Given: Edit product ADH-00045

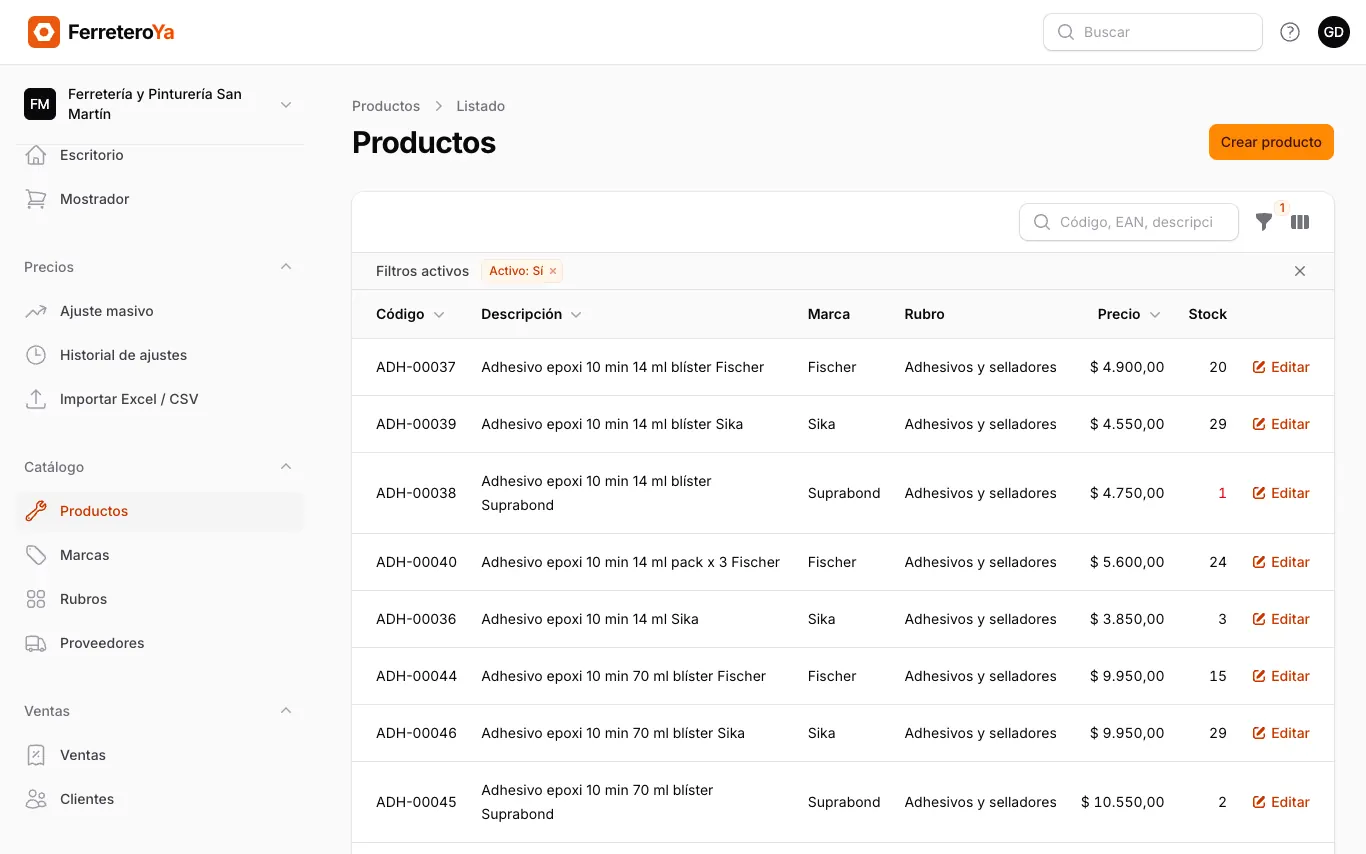Looking at the screenshot, I should [x=1281, y=802].
